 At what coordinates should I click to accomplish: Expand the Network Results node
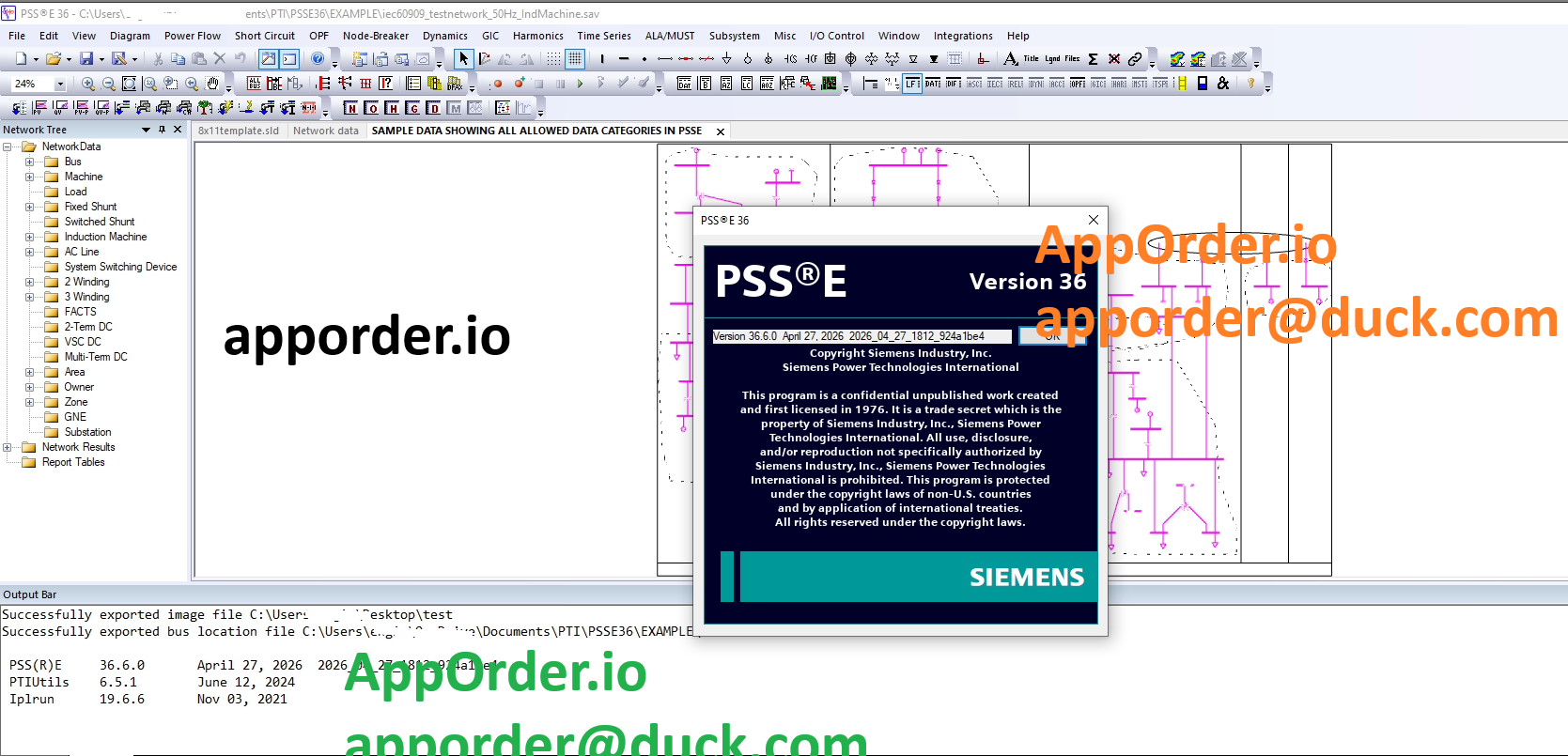(7, 447)
